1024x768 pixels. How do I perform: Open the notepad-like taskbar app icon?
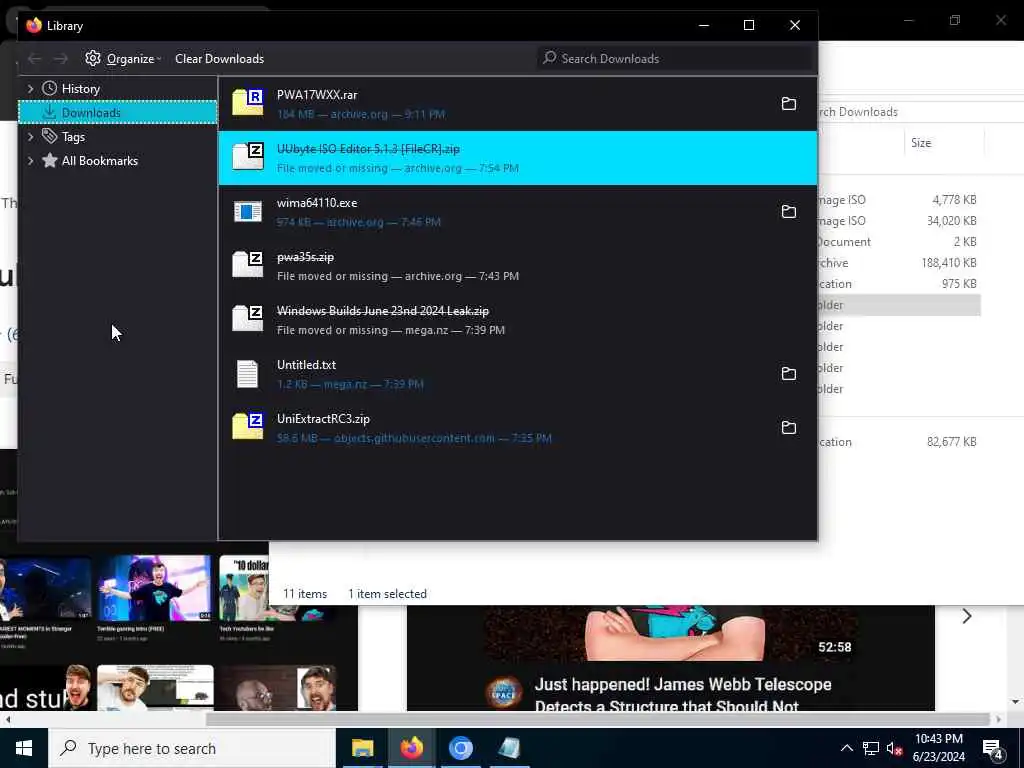tap(509, 748)
